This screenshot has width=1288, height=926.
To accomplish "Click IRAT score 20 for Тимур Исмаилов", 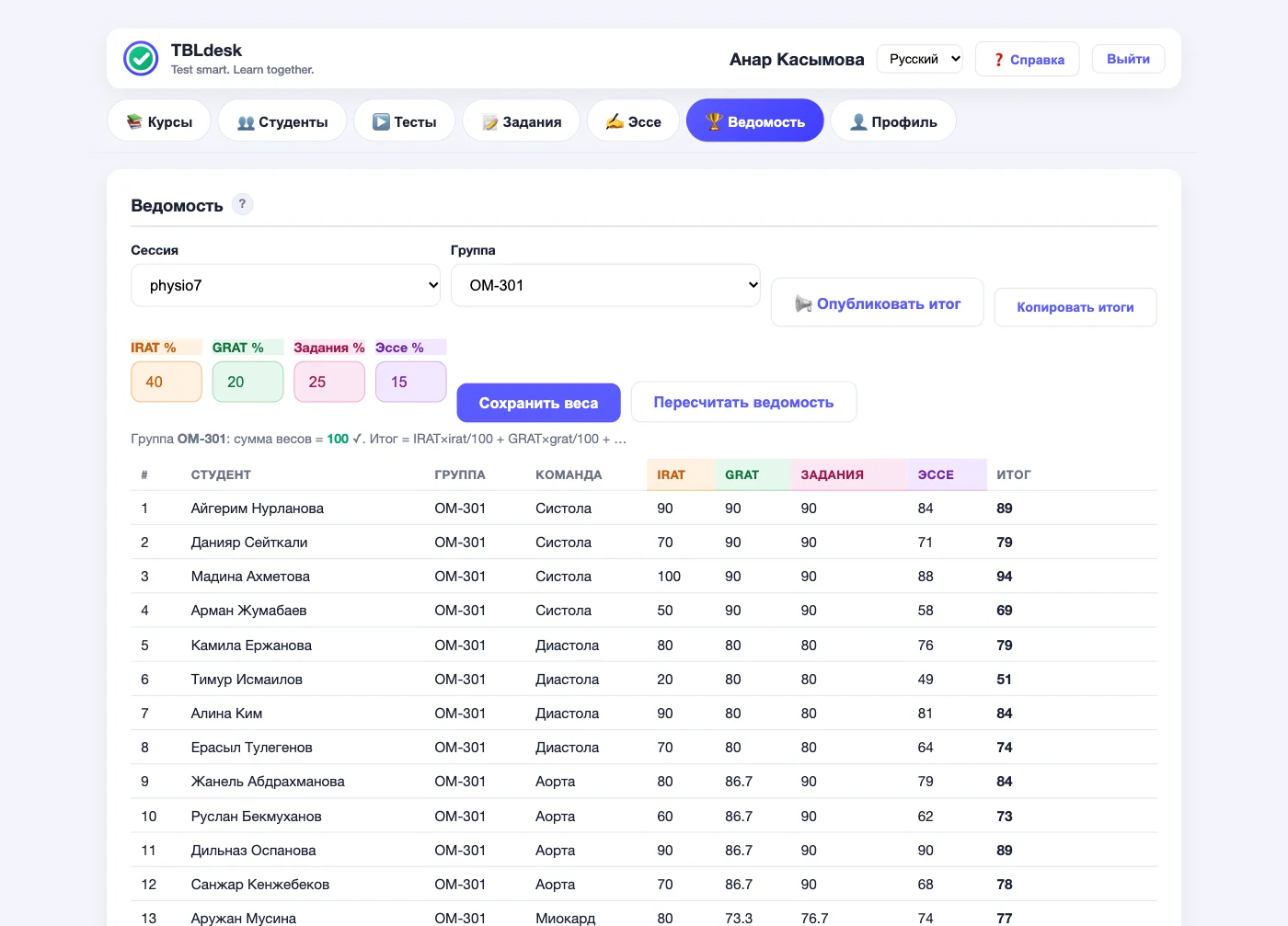I will pos(665,679).
